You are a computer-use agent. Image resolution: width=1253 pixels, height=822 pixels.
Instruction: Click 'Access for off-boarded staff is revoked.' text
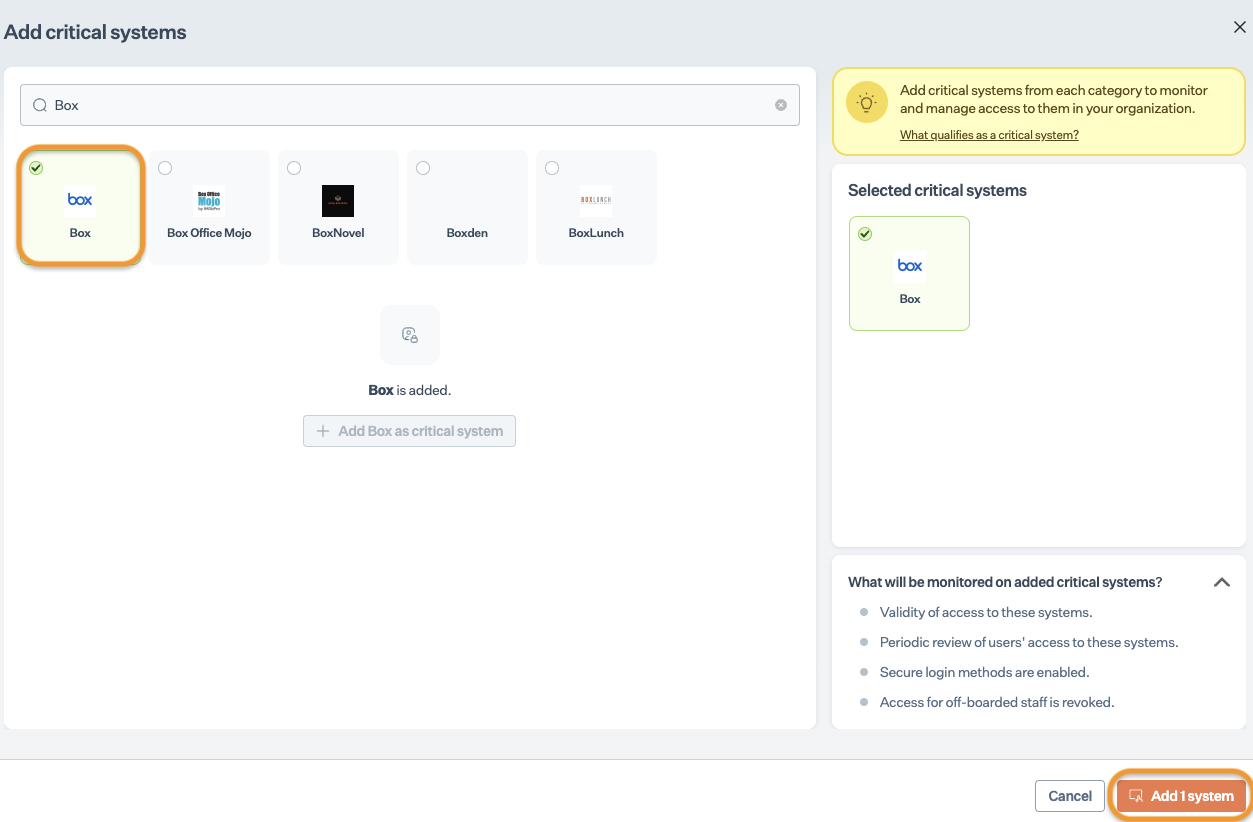click(x=997, y=702)
